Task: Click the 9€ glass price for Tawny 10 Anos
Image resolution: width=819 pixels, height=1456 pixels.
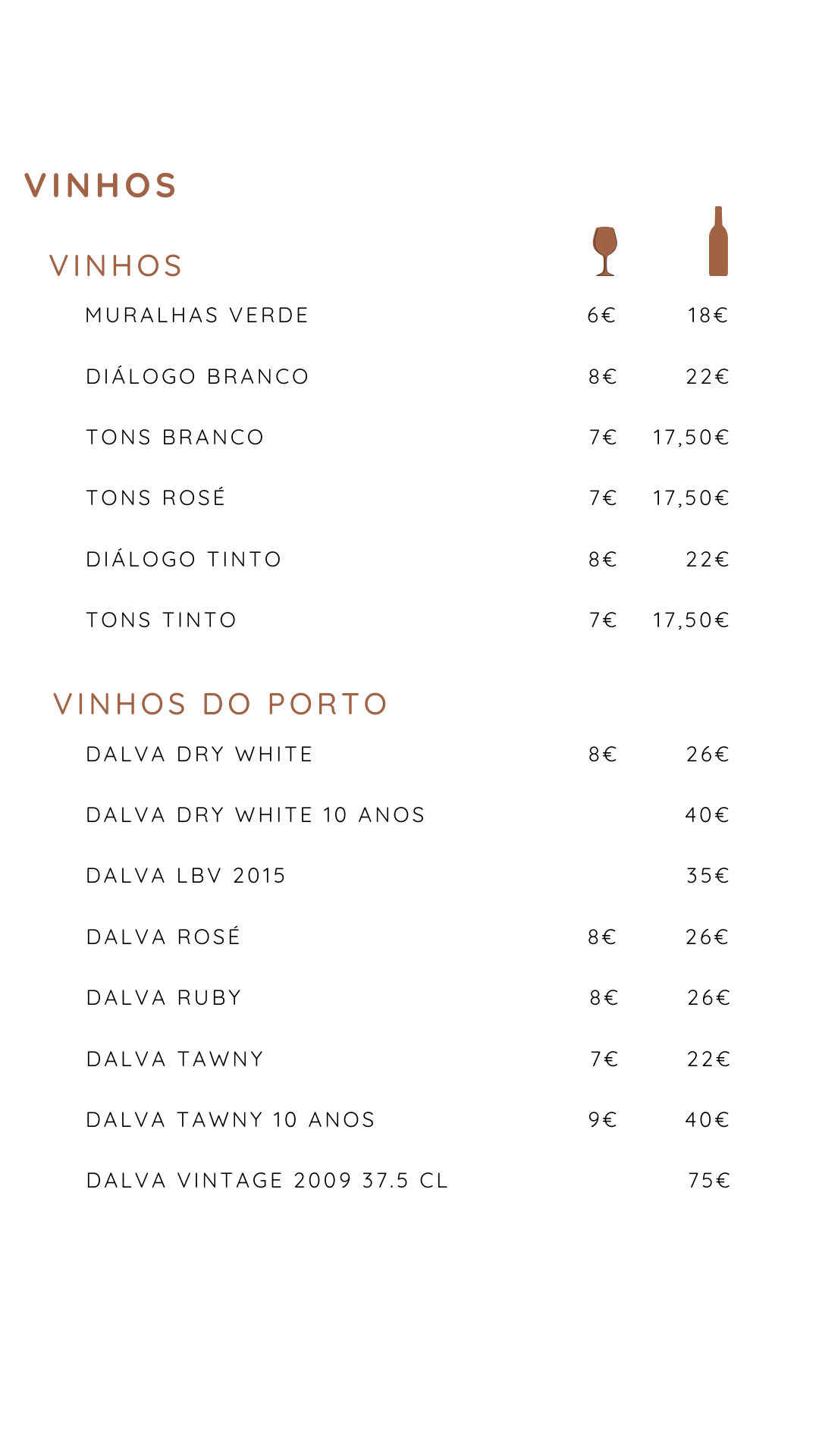Action: (x=603, y=1120)
